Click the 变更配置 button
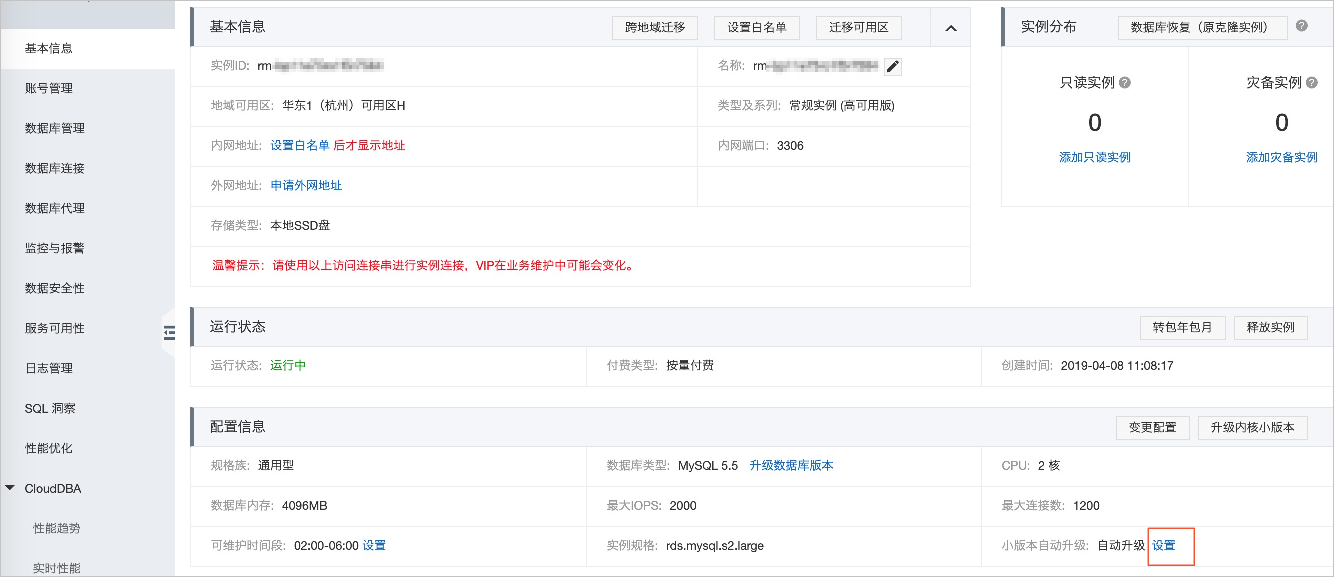The height and width of the screenshot is (577, 1334). click(1153, 427)
